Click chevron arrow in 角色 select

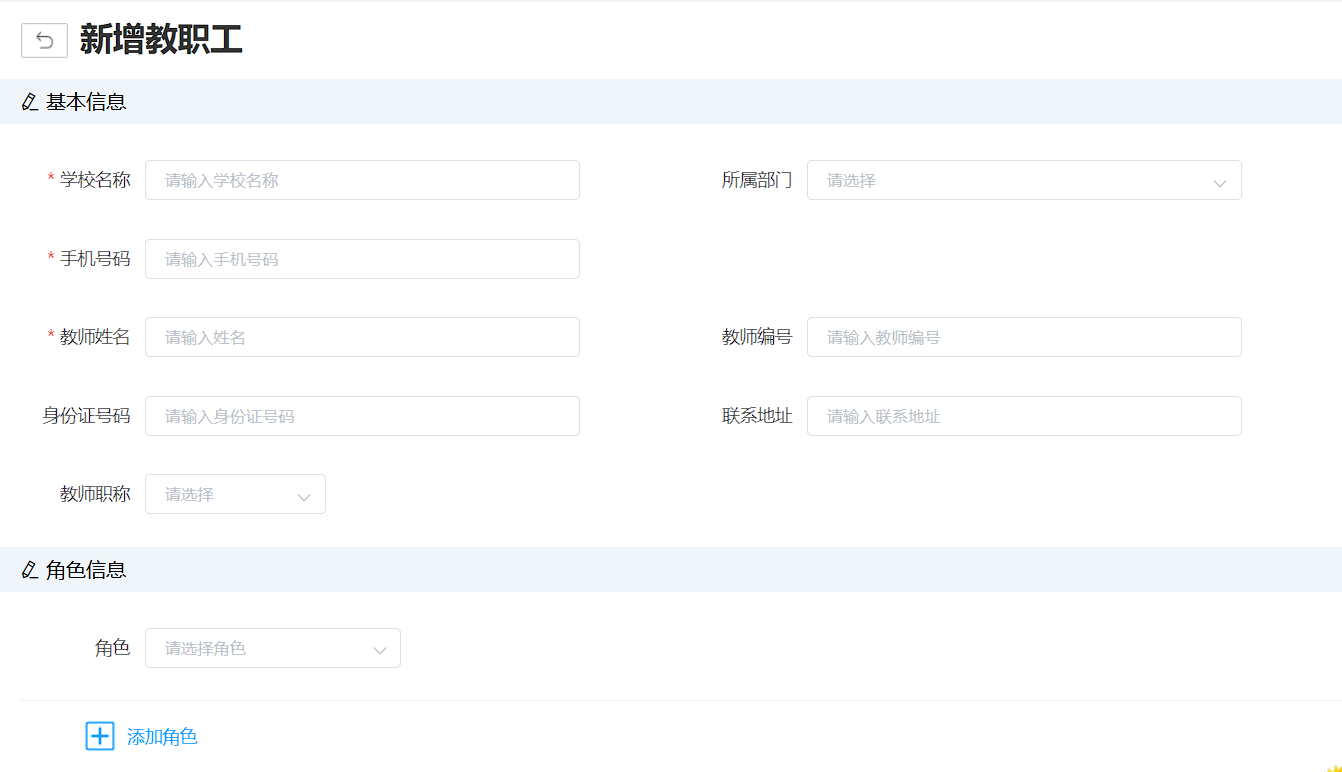tap(380, 650)
